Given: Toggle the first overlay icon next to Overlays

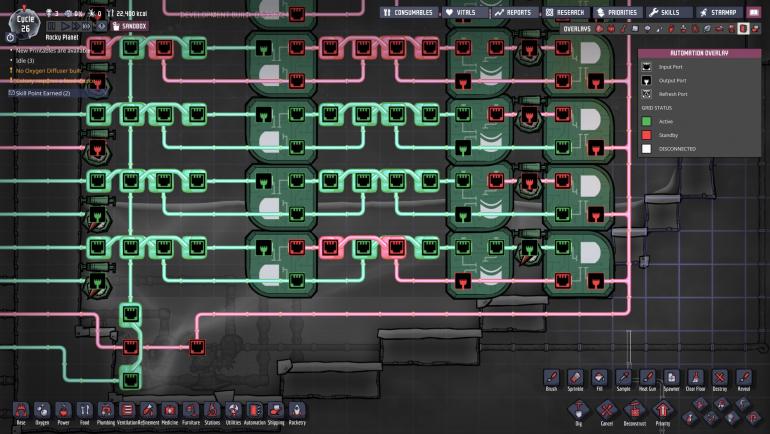Looking at the screenshot, I should 600,29.
